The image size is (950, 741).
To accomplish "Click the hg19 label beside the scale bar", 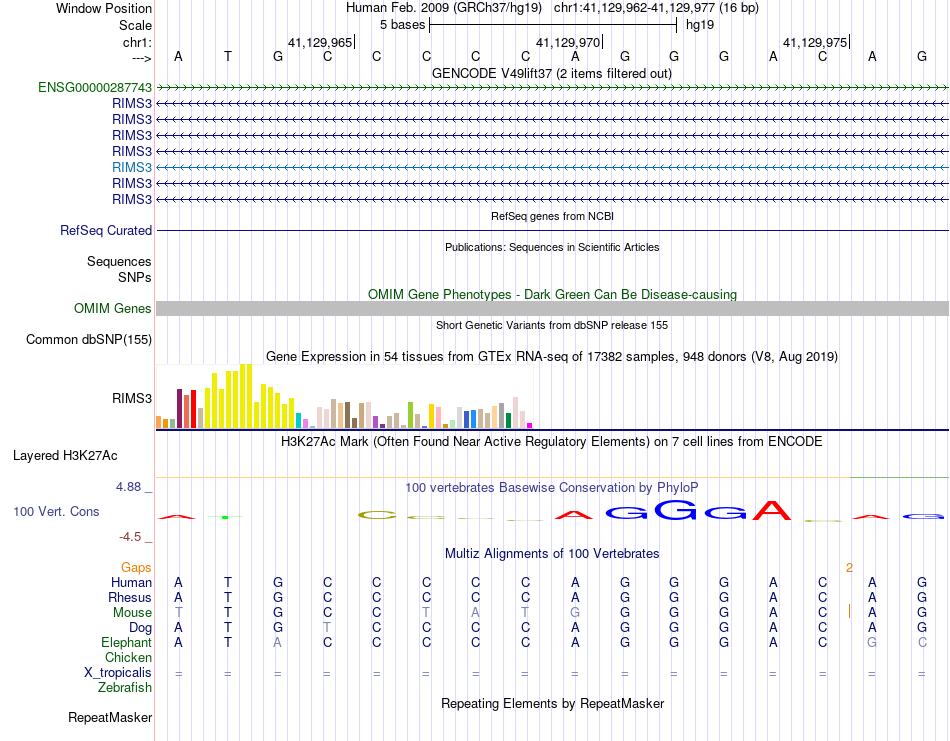I will pos(700,25).
